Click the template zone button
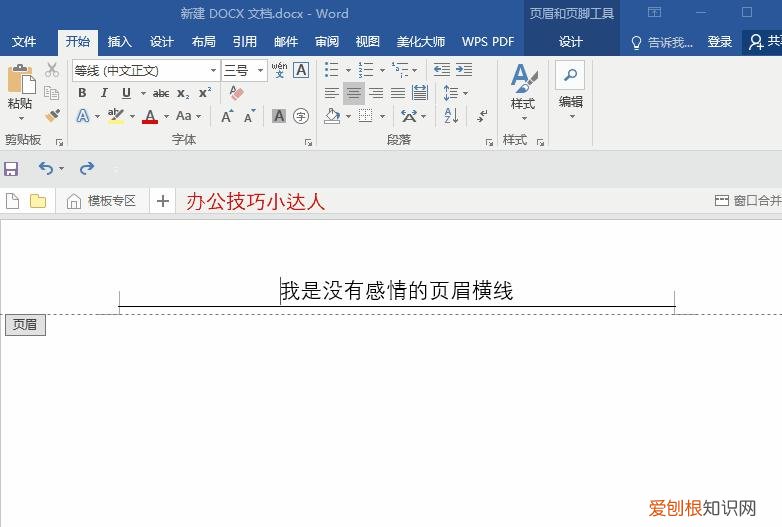The image size is (782, 527). 101,201
